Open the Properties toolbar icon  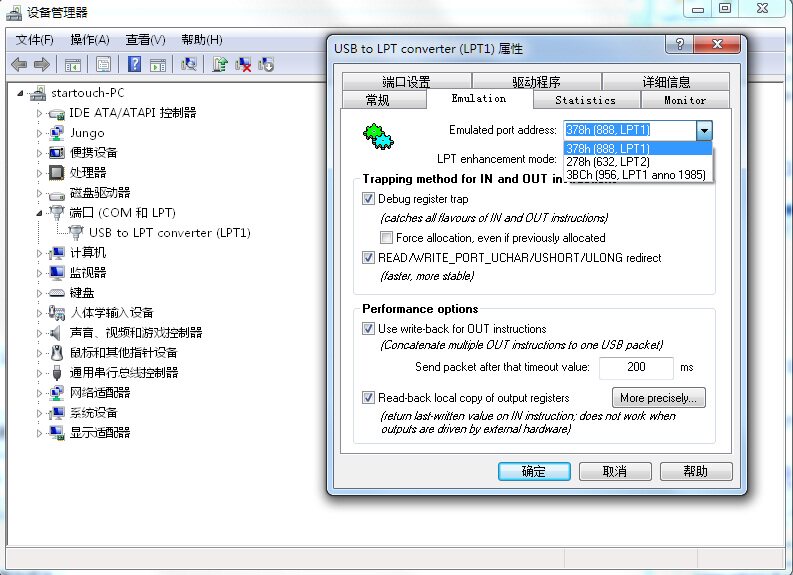coord(103,65)
